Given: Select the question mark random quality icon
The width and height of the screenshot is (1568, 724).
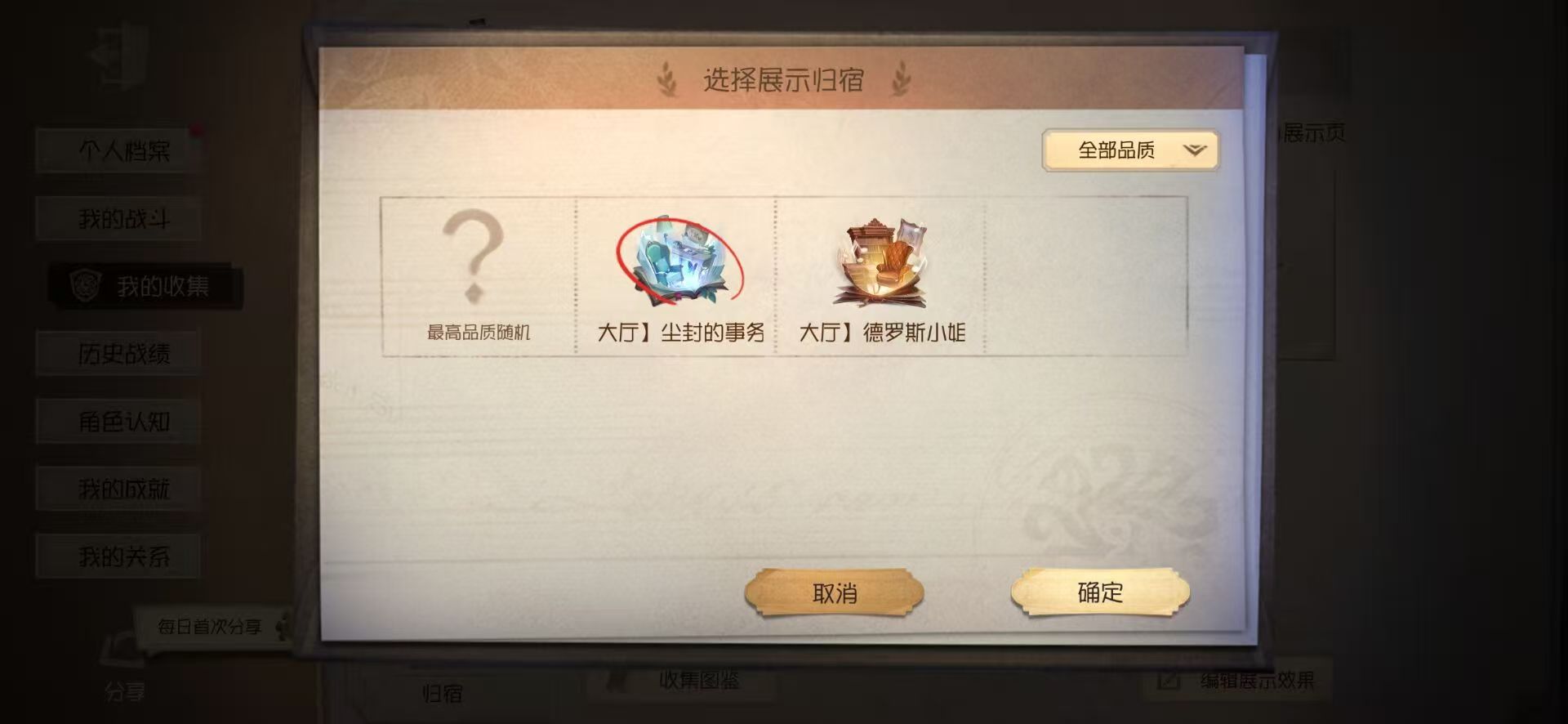Looking at the screenshot, I should (x=473, y=257).
